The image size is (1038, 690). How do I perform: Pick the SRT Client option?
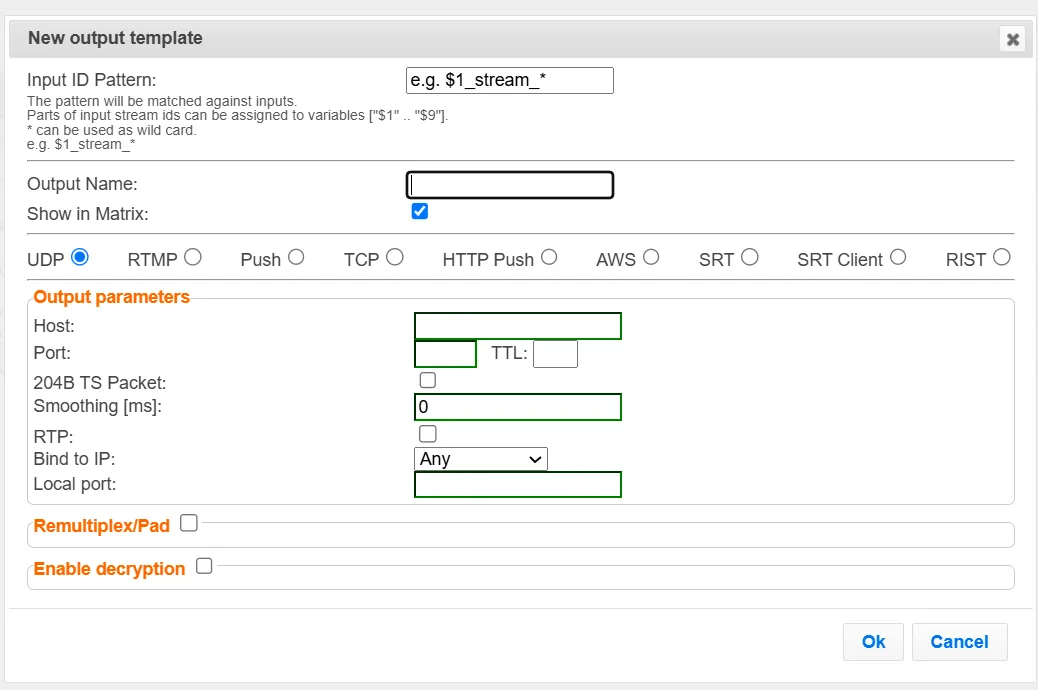click(898, 257)
